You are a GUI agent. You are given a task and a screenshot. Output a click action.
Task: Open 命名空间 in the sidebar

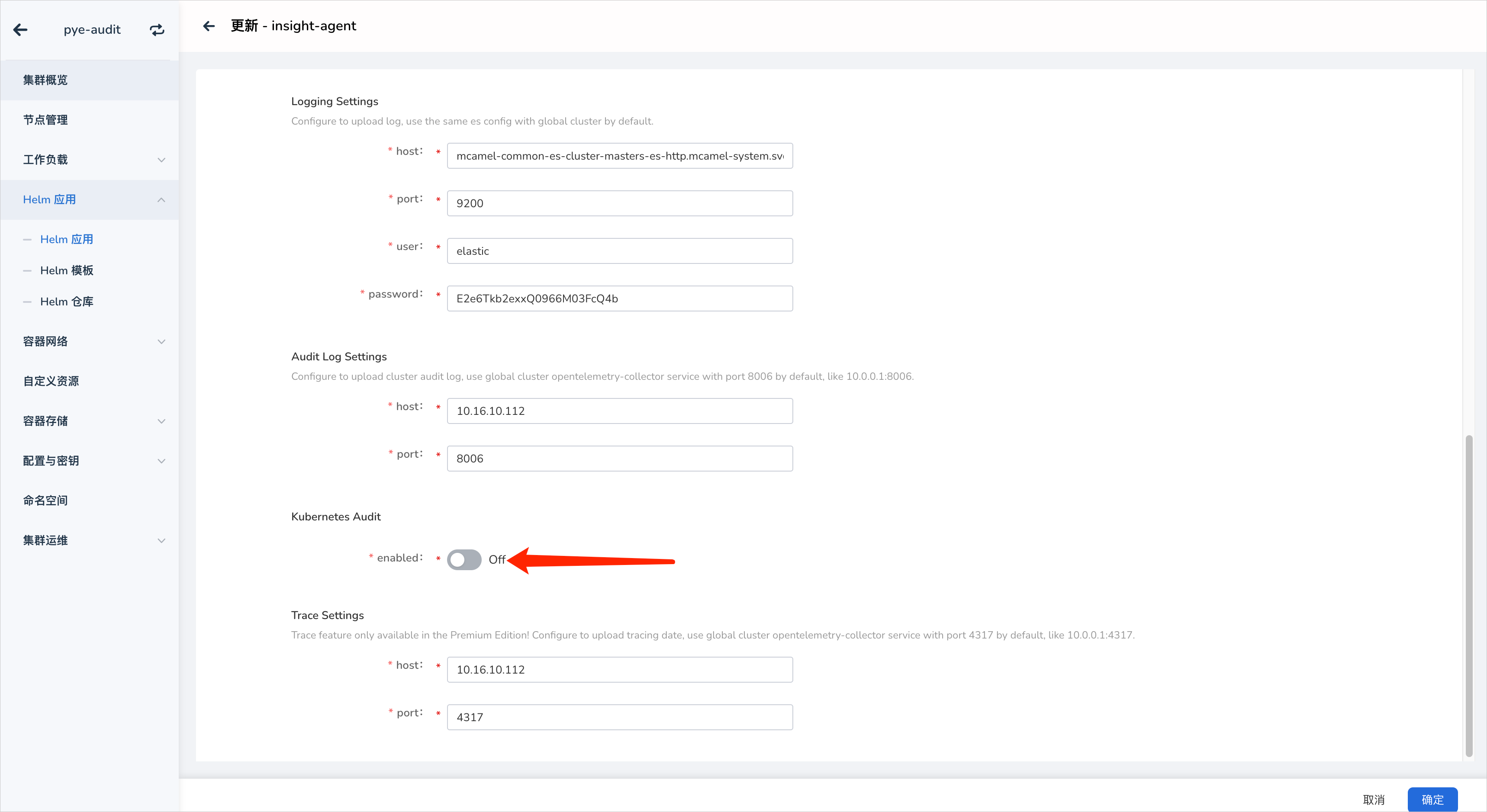[90, 501]
